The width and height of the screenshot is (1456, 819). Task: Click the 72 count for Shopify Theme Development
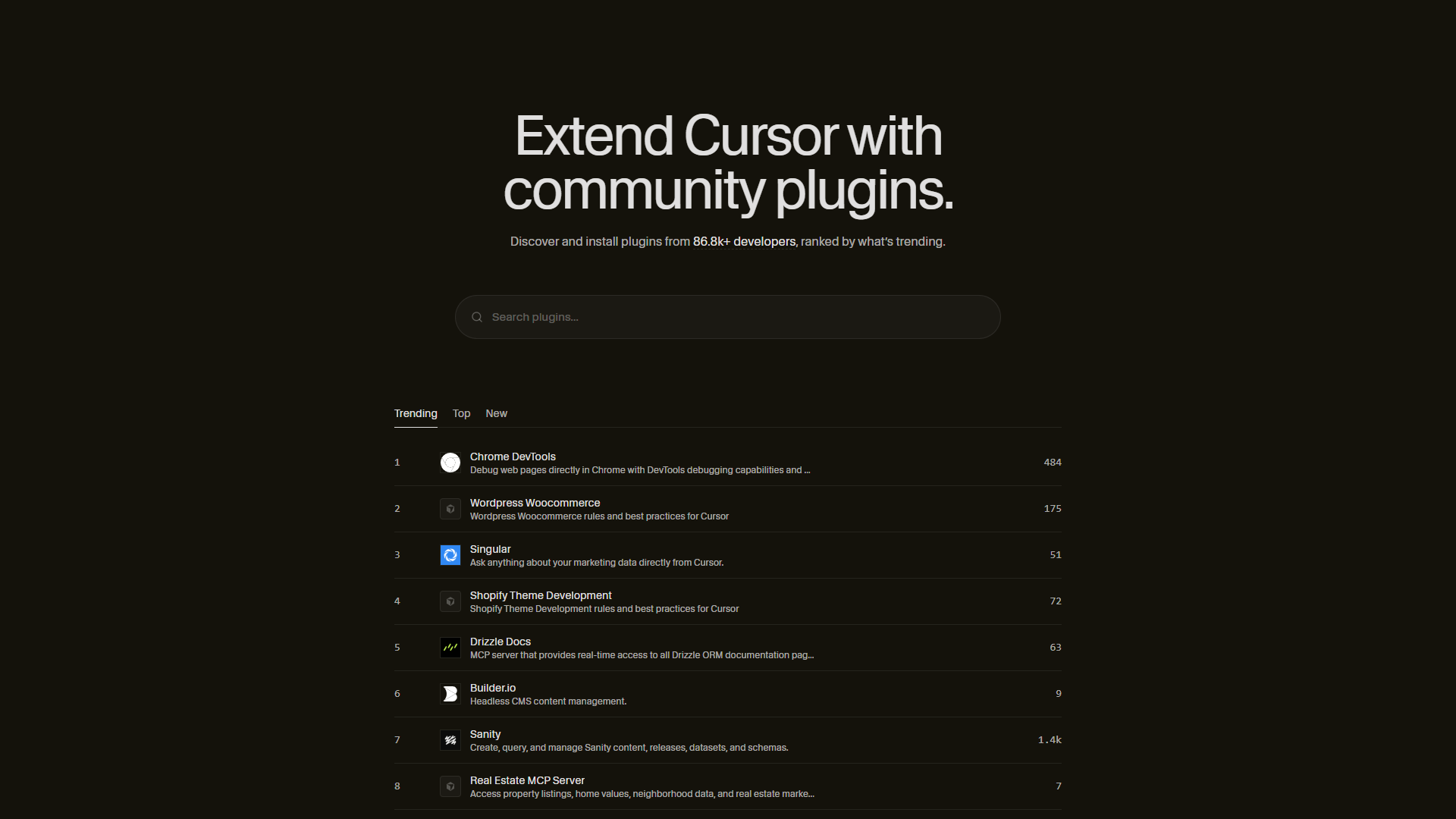click(x=1056, y=601)
